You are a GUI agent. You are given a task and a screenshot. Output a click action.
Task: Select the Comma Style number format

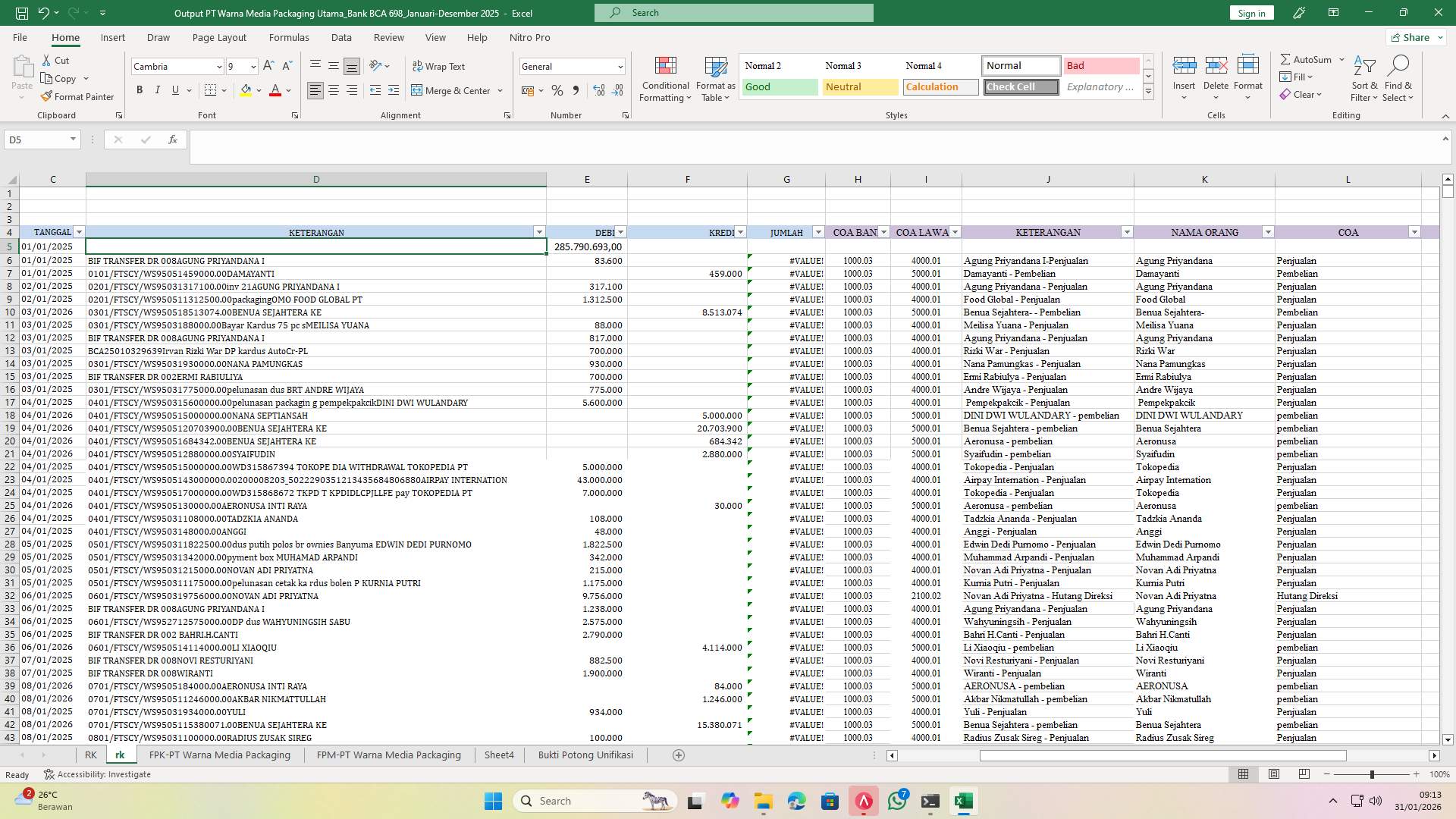[x=576, y=89]
